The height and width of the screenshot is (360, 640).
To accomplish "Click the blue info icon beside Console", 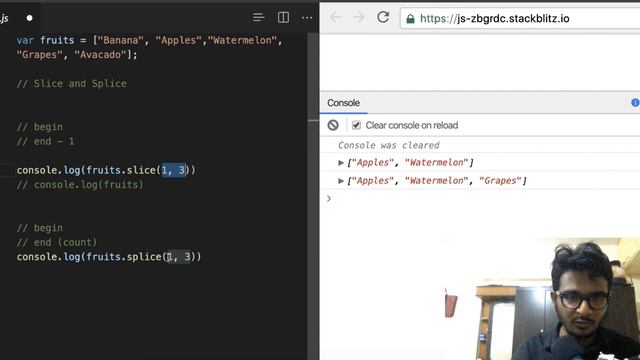I will pos(635,102).
